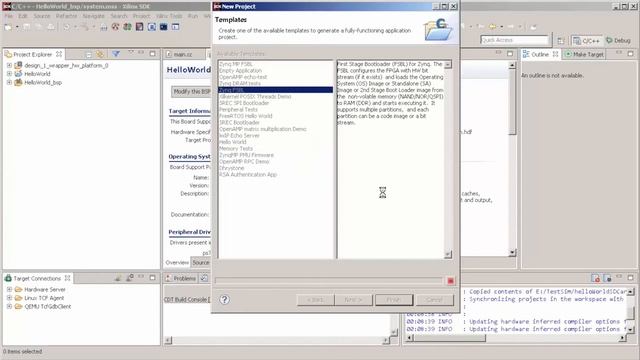This screenshot has width=640, height=360.
Task: Click the second icon in the SDK Log toolbar
Action: (607, 278)
